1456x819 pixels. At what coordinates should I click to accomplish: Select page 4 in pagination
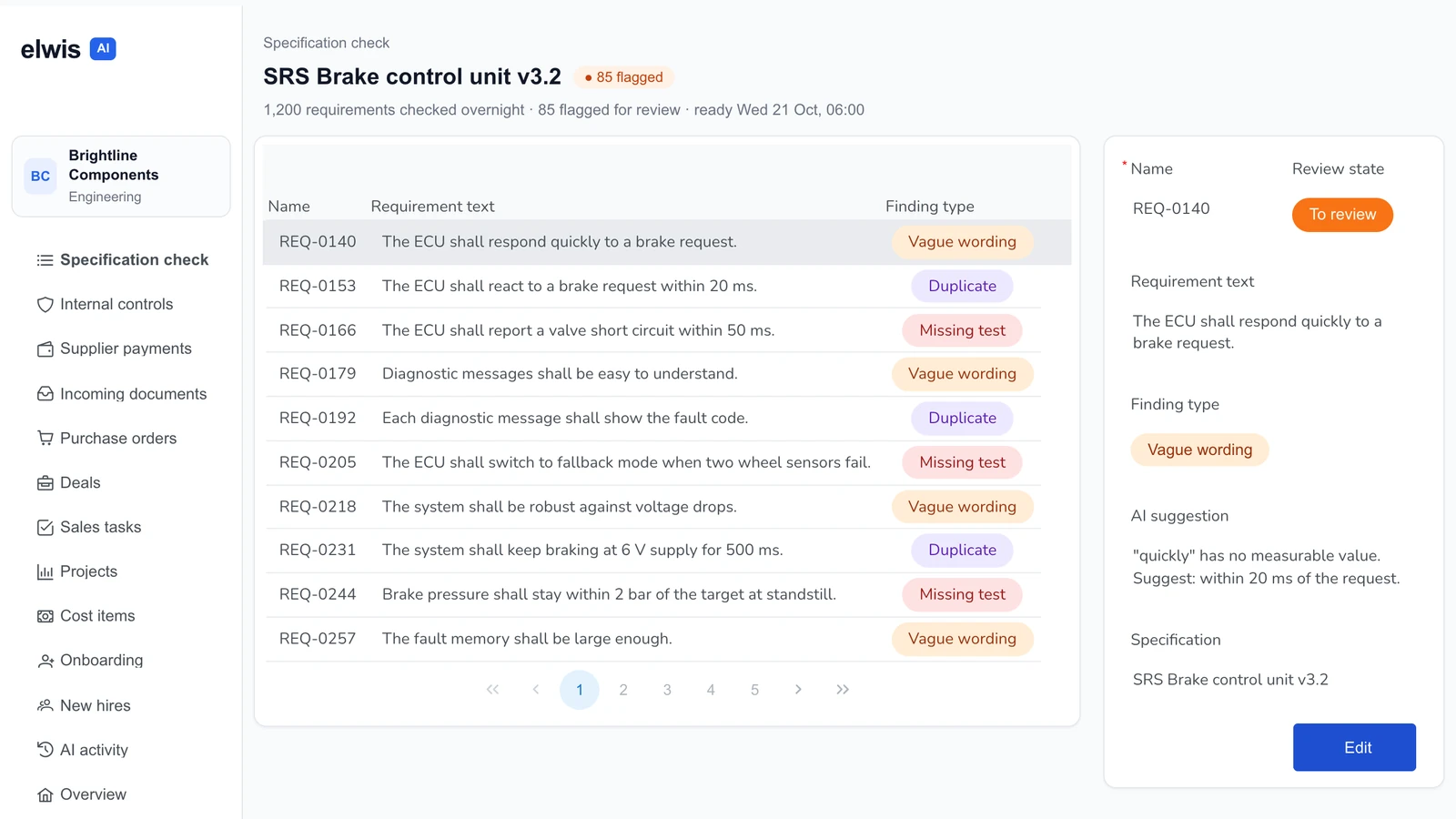(x=711, y=690)
